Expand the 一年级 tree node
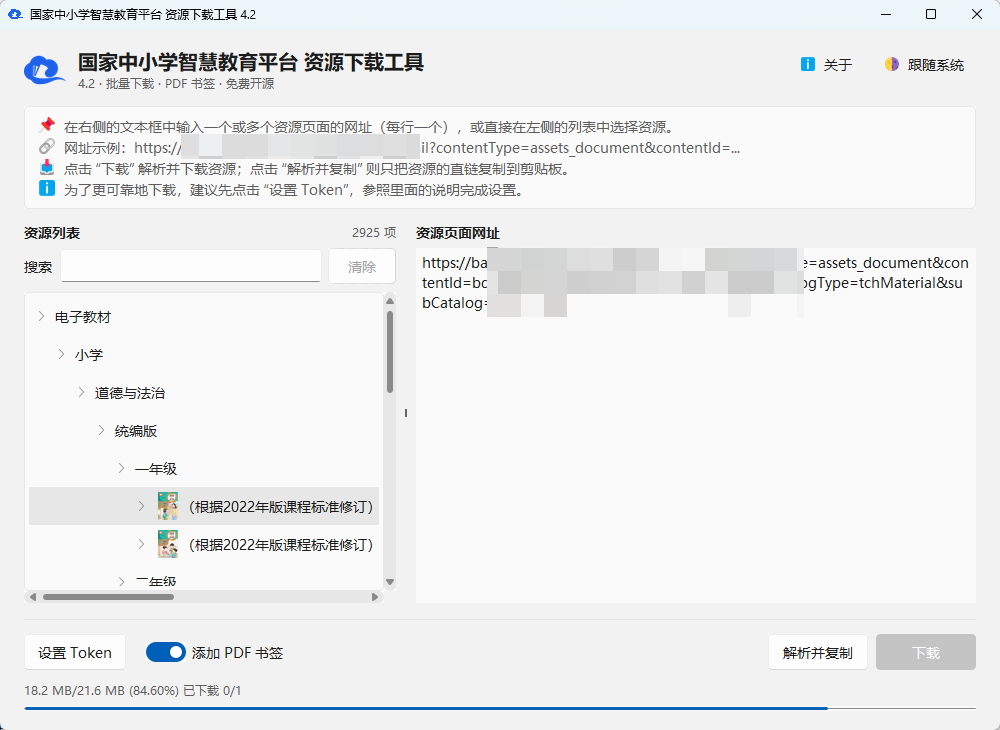1000x730 pixels. tap(121, 468)
